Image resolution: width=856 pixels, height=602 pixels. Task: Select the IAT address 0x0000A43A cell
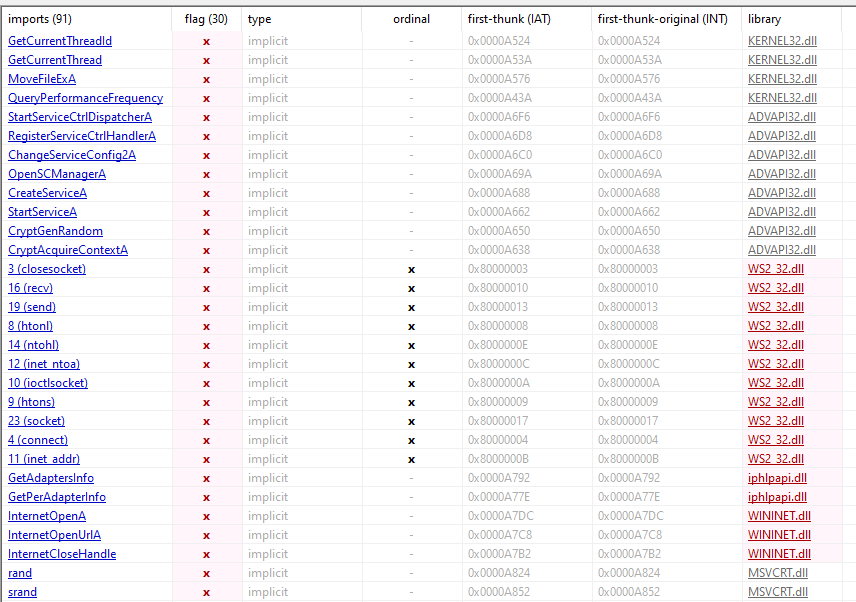pos(500,98)
